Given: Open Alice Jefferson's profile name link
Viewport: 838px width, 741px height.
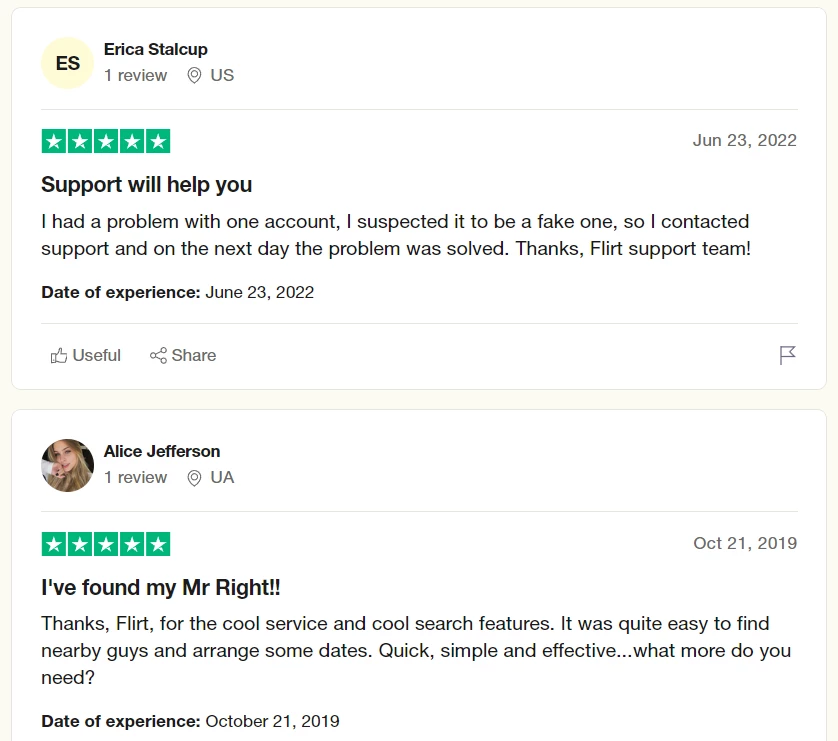Looking at the screenshot, I should [162, 451].
